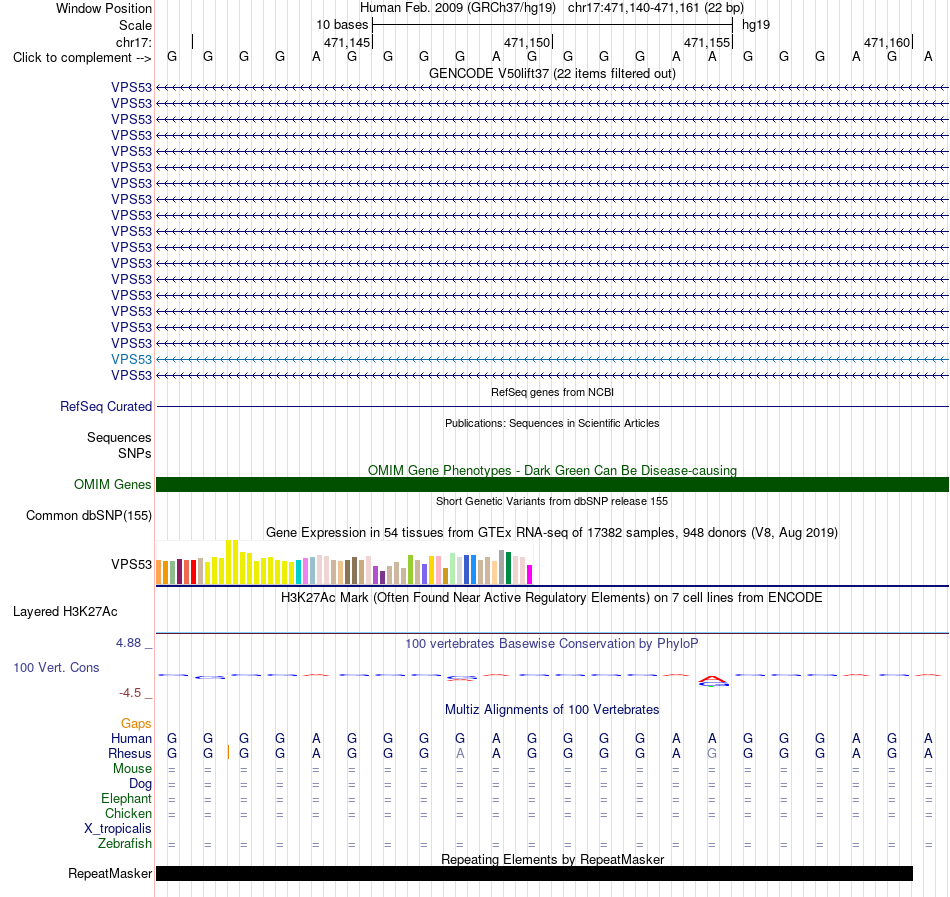Click the magenta final bar of the GTEx chart
Viewport: 950px width, 897px height.
click(x=530, y=574)
